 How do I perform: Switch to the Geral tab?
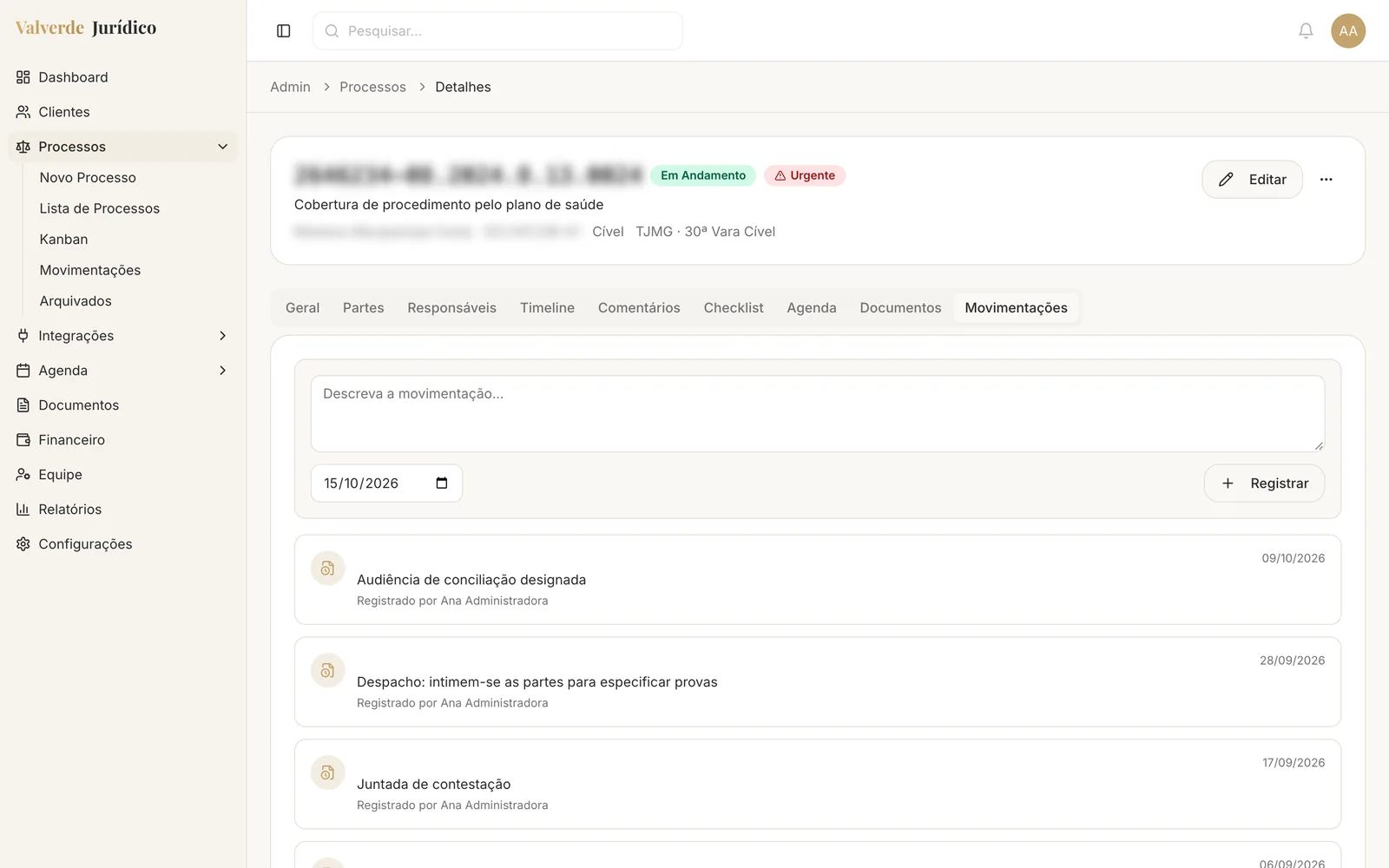303,308
